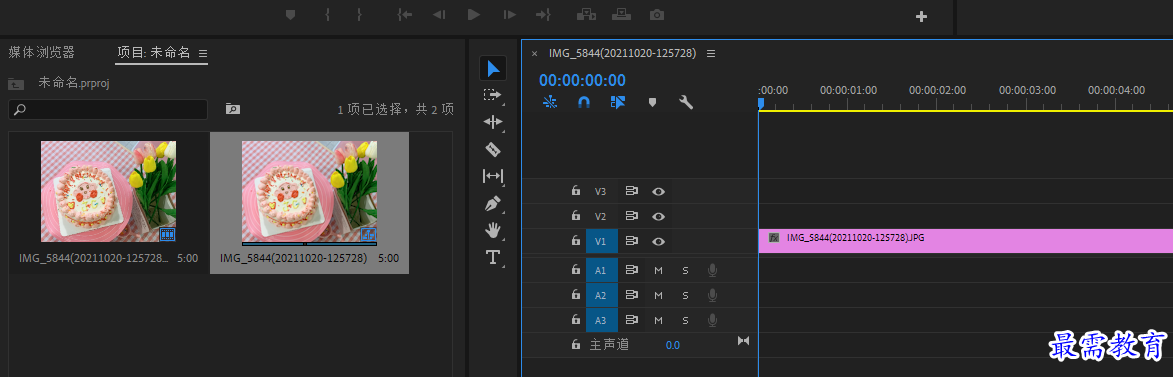Enable voice-over record on A2
The width and height of the screenshot is (1173, 377).
(712, 295)
